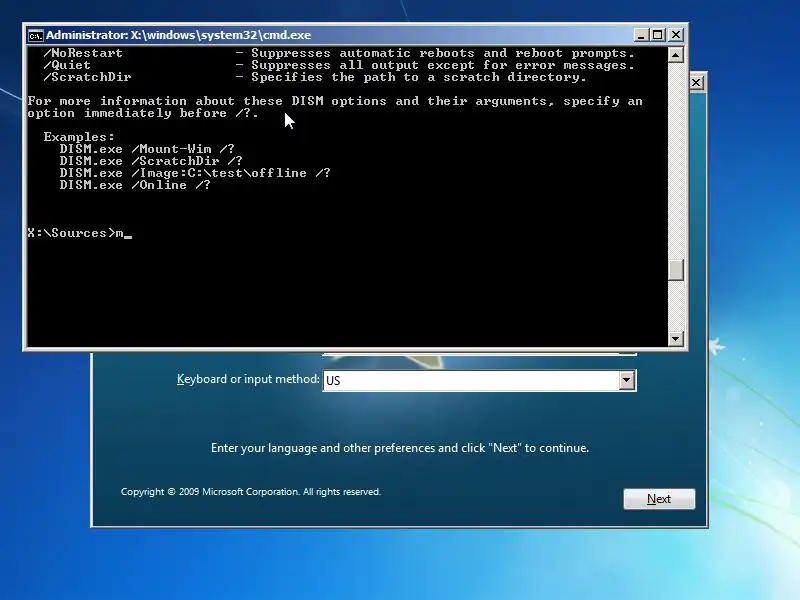Click the command prompt scroll-down arrow

(x=676, y=338)
